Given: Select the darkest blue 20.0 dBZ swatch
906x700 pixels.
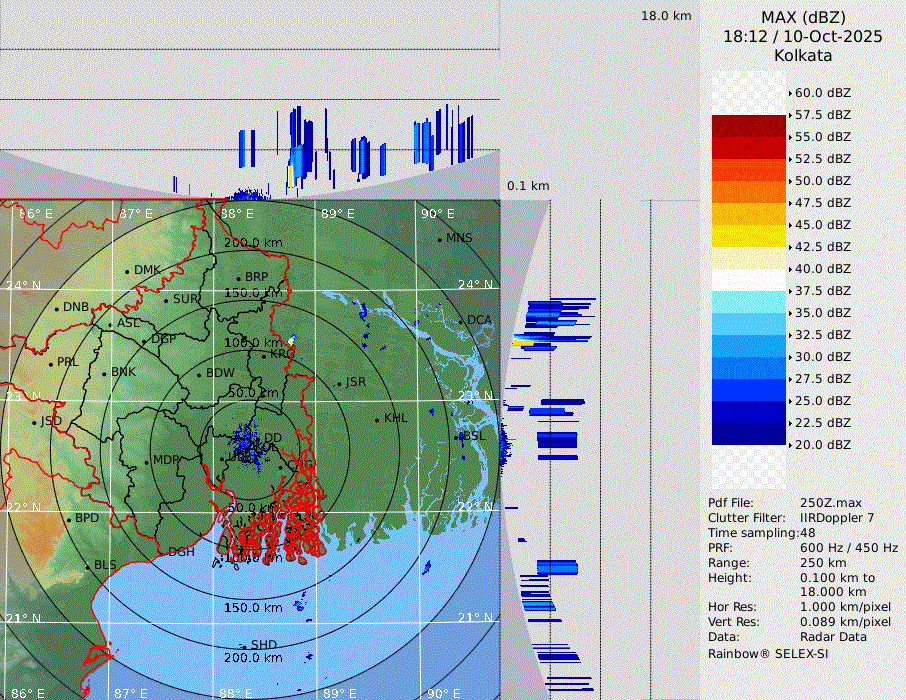Looking at the screenshot, I should pyautogui.click(x=748, y=434).
